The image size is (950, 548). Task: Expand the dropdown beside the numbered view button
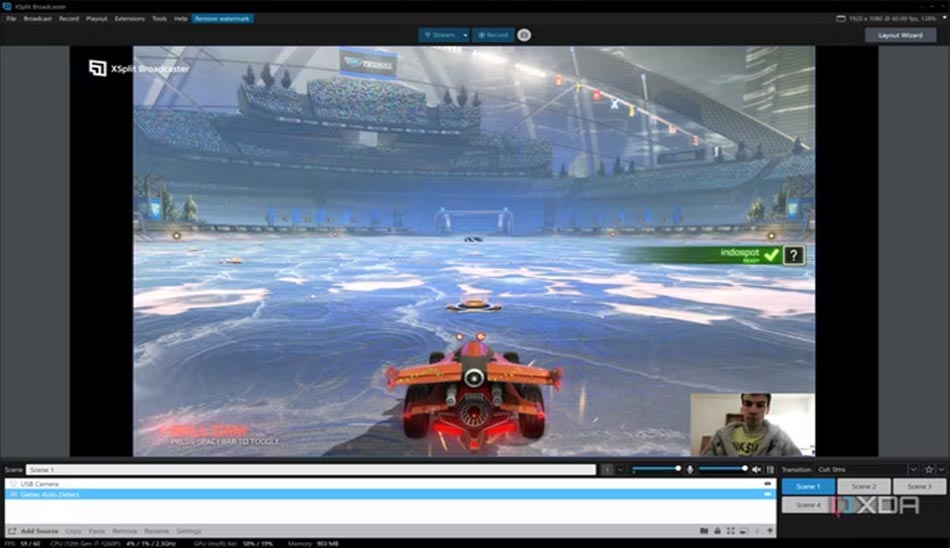pos(620,470)
